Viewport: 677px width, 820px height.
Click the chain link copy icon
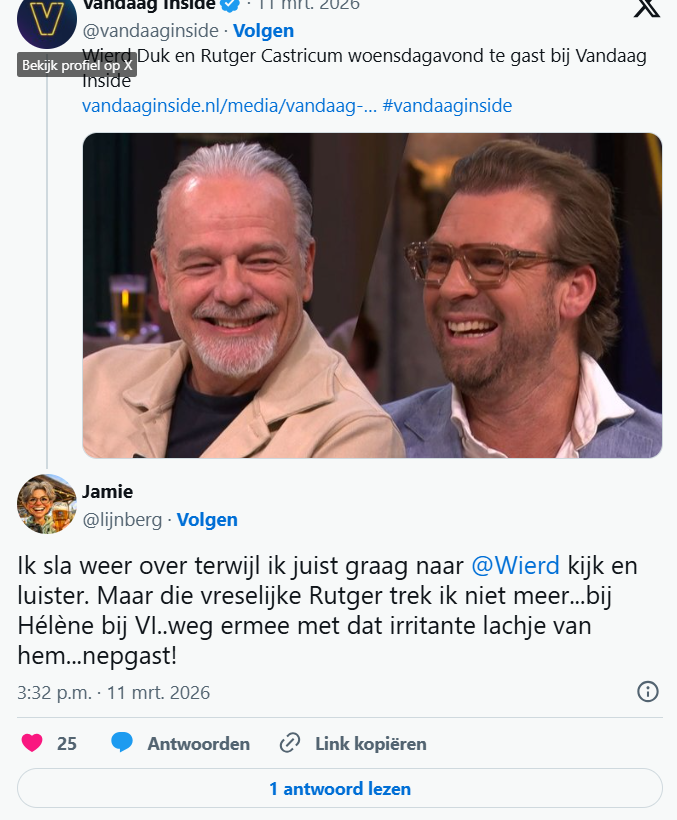[x=290, y=743]
